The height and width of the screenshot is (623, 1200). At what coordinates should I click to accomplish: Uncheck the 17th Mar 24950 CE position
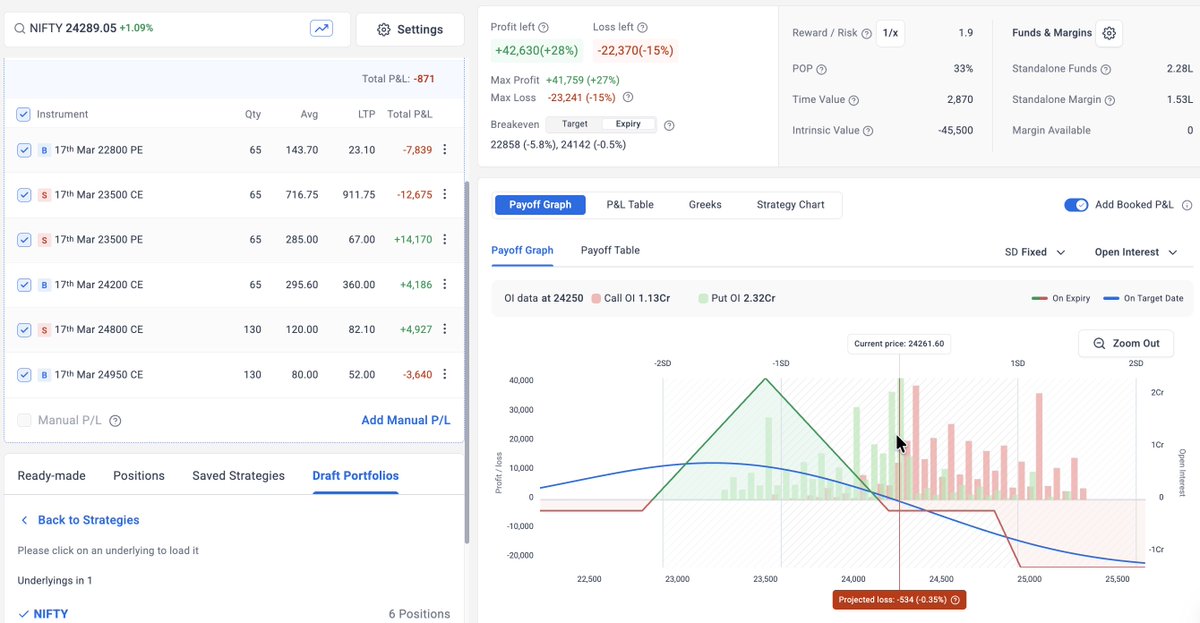[x=24, y=375]
